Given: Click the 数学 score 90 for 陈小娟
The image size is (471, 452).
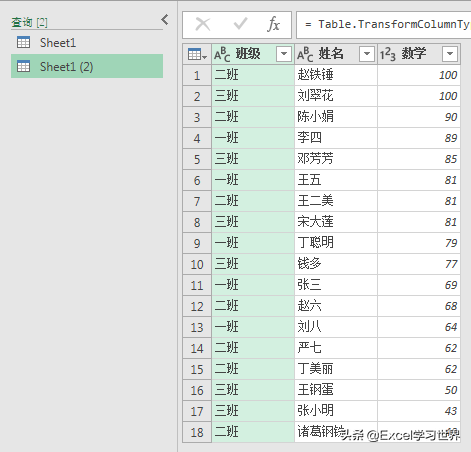Looking at the screenshot, I should point(419,117).
